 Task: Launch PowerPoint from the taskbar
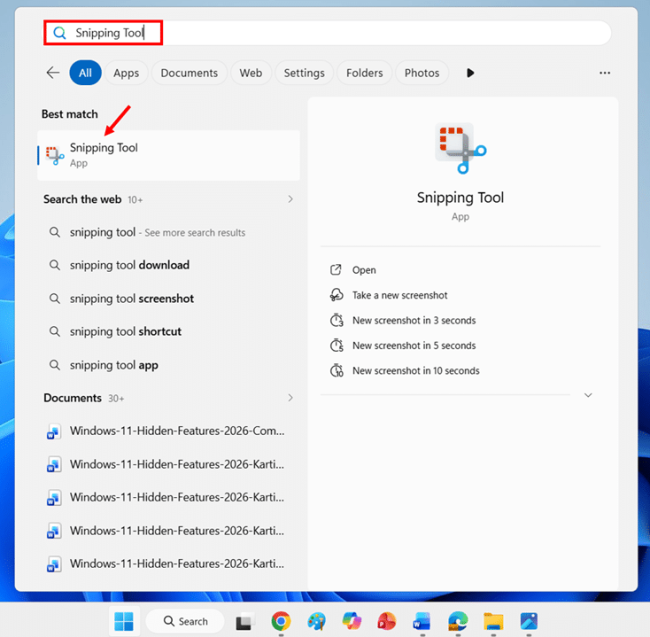(386, 621)
